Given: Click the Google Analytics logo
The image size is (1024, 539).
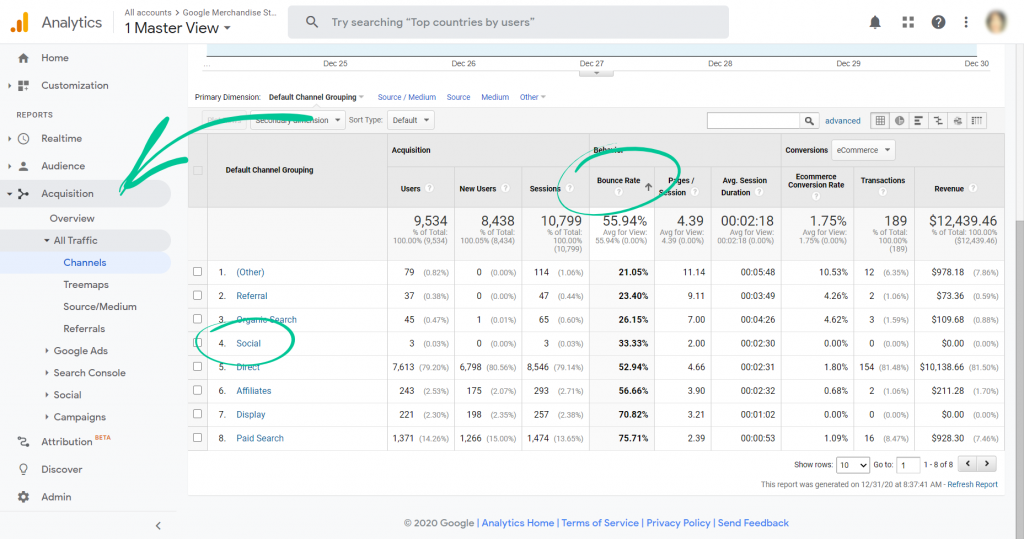Looking at the screenshot, I should pyautogui.click(x=20, y=23).
